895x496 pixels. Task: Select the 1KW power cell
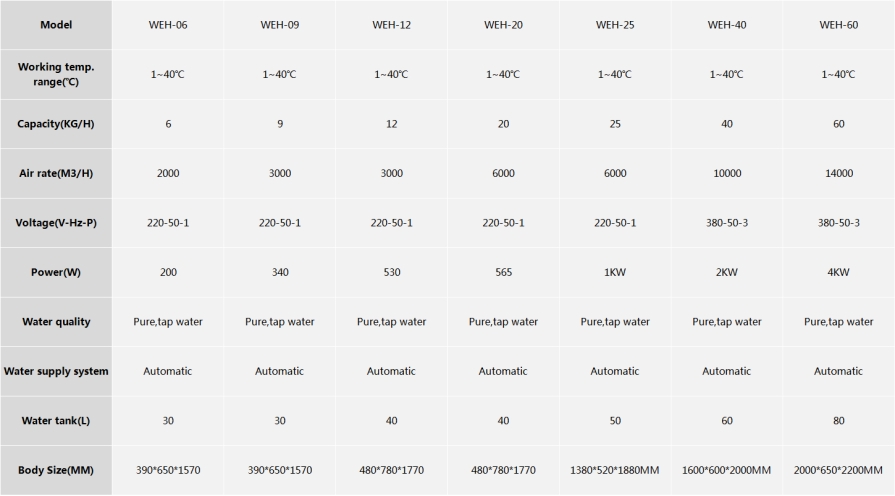tap(615, 272)
